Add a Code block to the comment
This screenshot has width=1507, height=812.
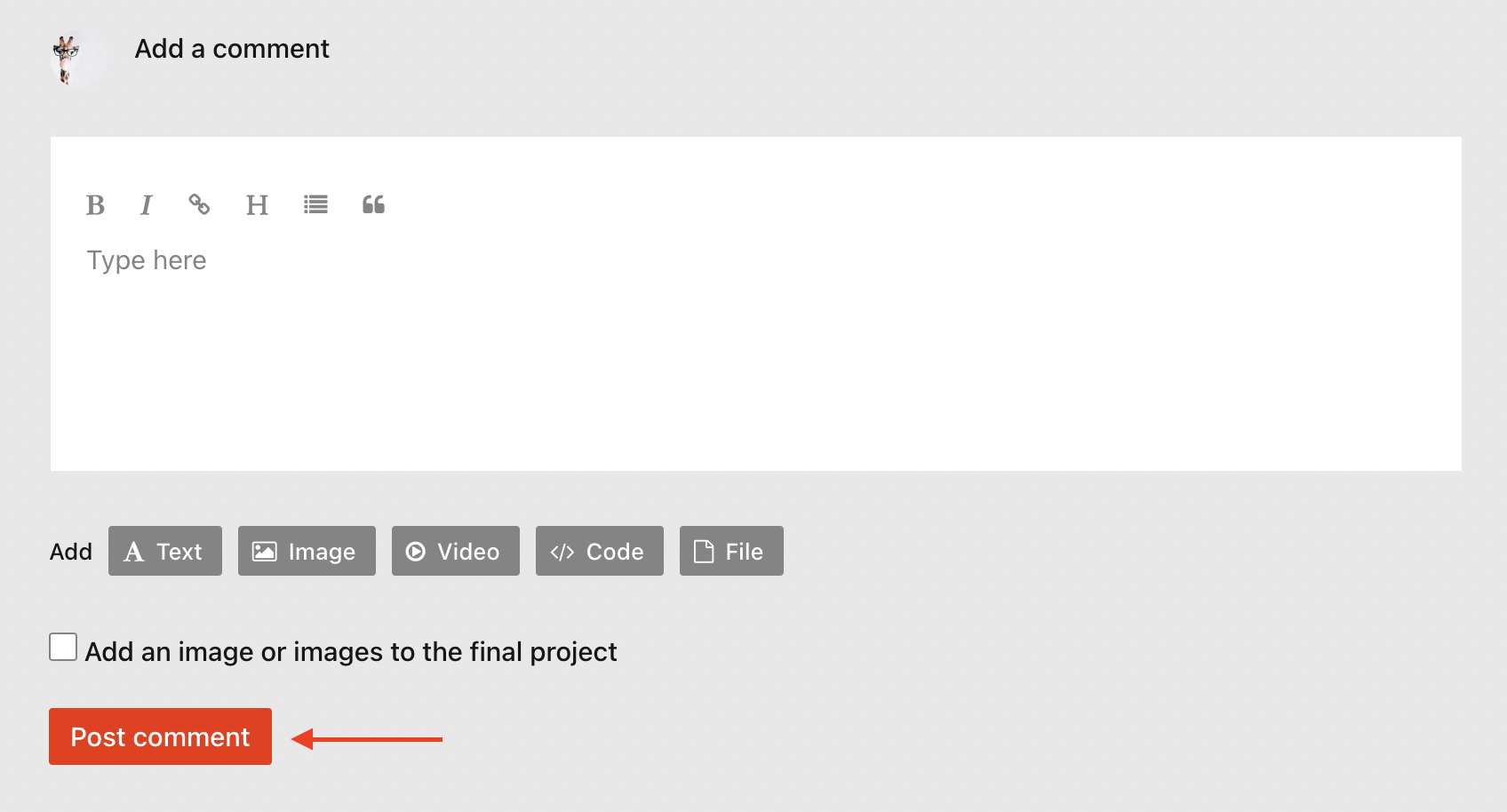[x=600, y=551]
